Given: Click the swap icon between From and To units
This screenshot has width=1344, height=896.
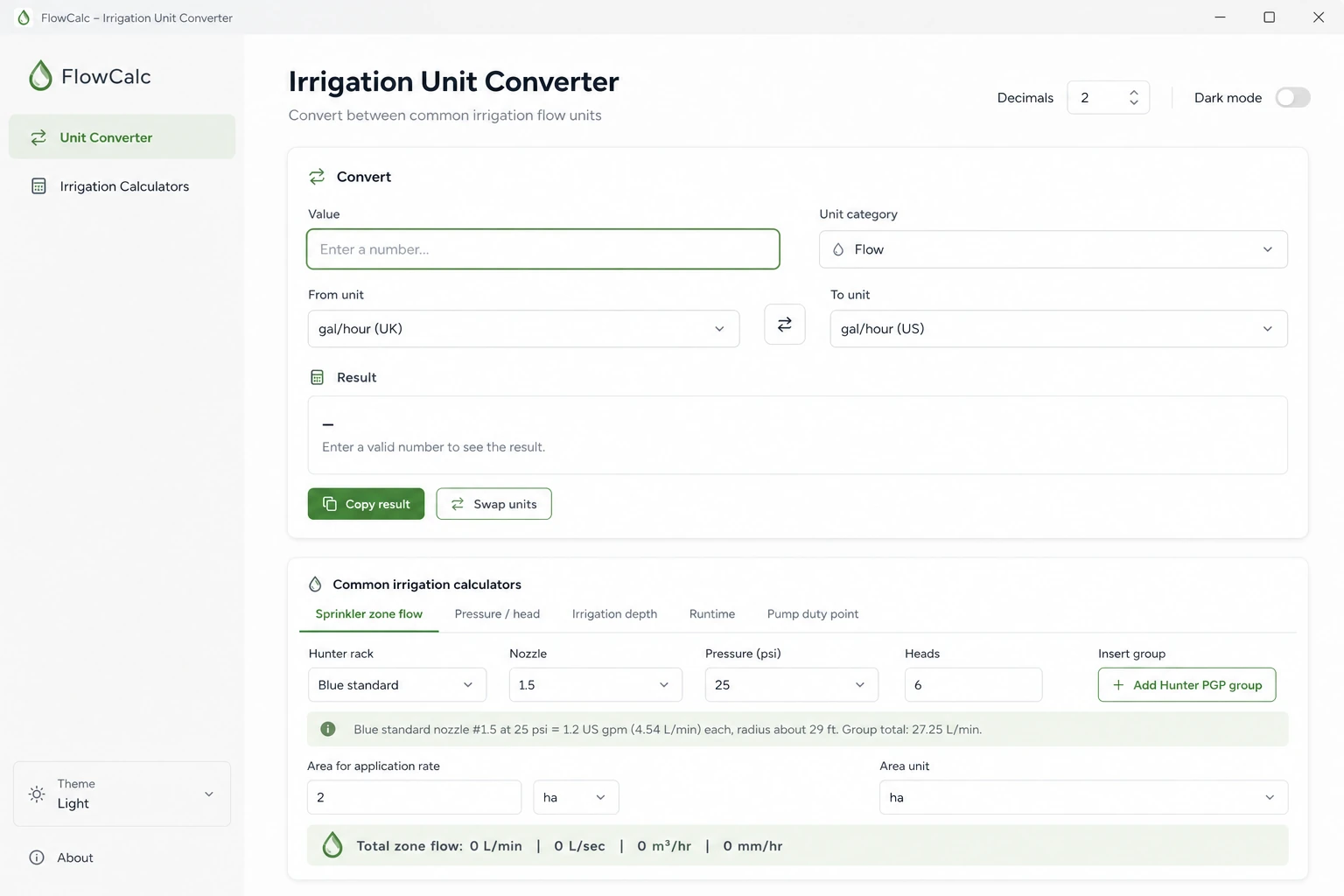Looking at the screenshot, I should click(x=785, y=324).
